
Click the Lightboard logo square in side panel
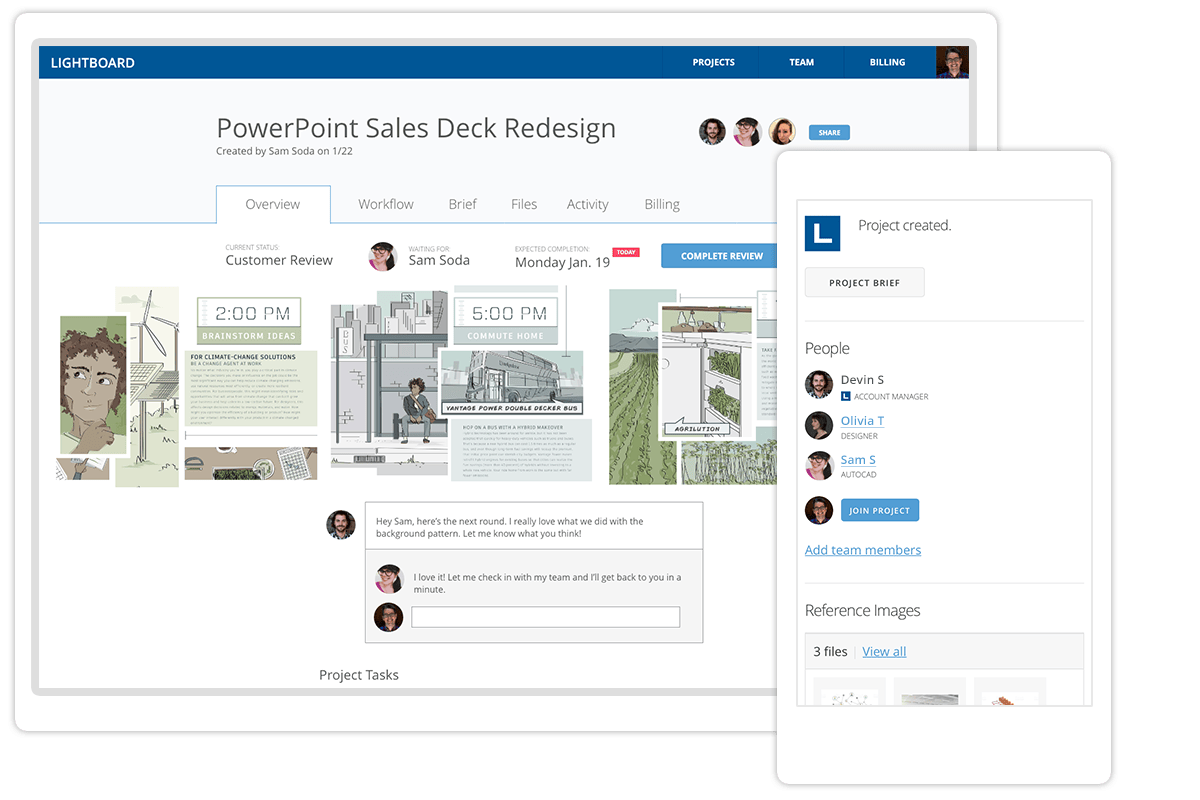[x=822, y=233]
